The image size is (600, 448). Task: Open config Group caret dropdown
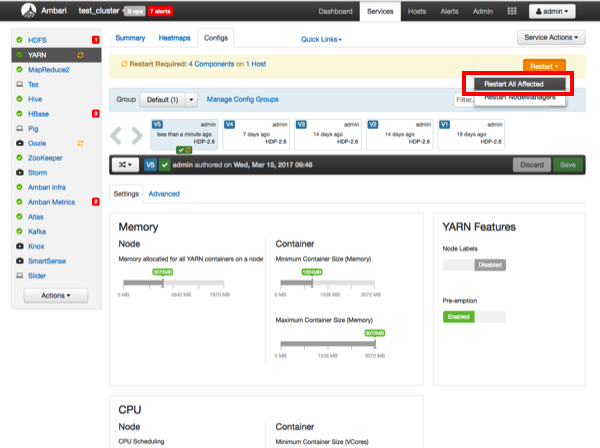tap(191, 100)
